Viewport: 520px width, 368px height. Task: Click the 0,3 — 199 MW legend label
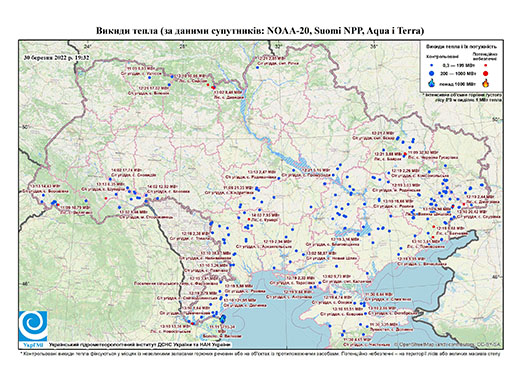(x=458, y=66)
